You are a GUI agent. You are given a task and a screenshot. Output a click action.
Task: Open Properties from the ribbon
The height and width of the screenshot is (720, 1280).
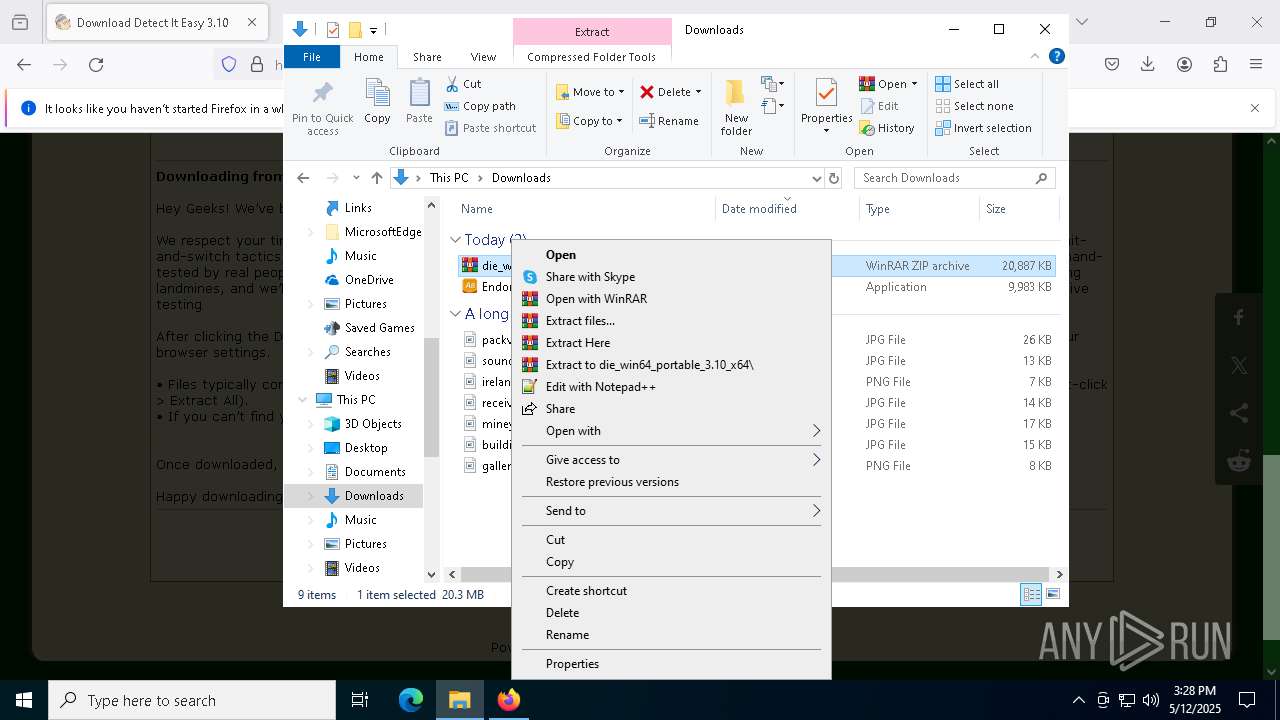click(x=826, y=105)
